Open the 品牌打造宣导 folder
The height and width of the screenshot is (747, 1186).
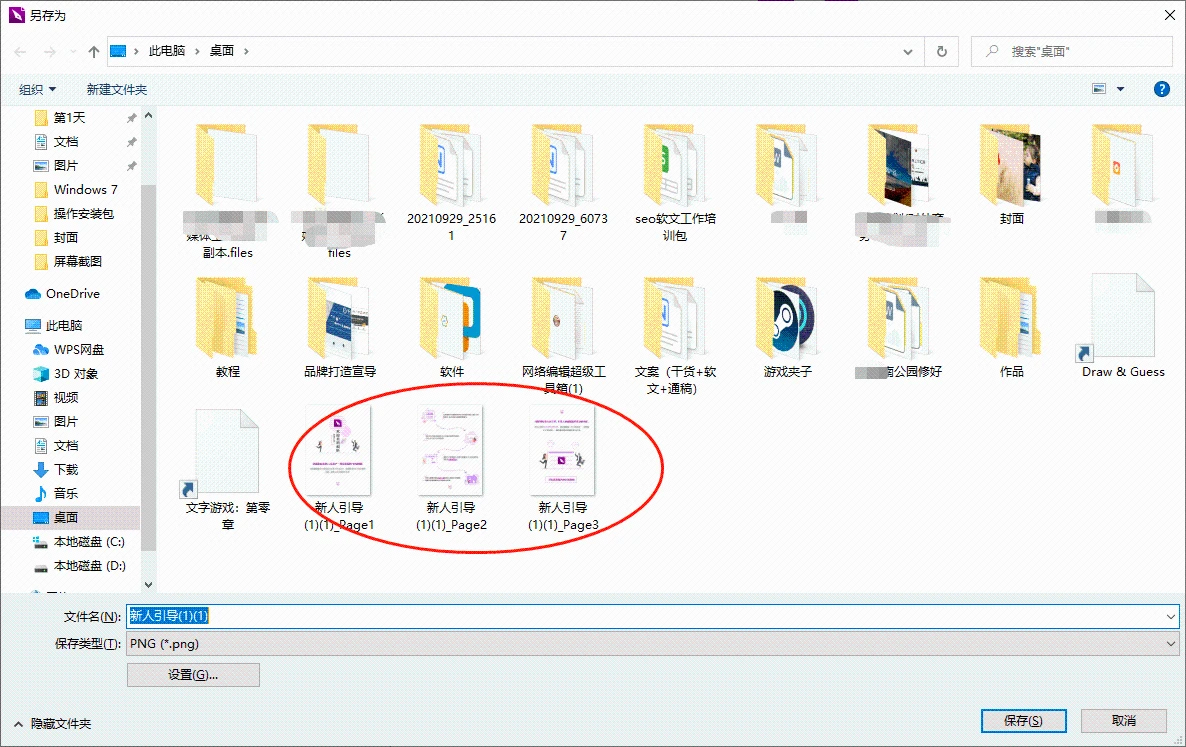(340, 328)
